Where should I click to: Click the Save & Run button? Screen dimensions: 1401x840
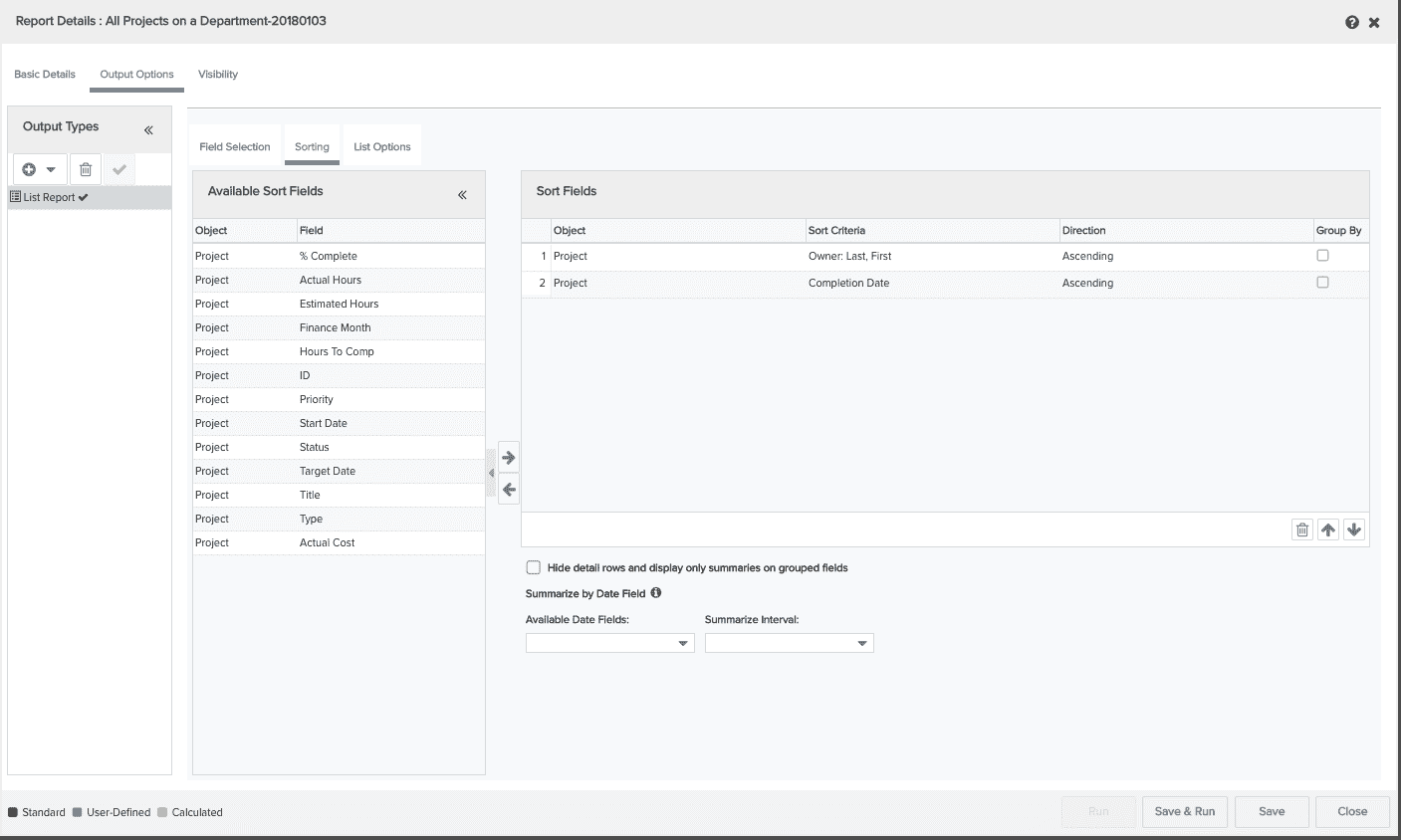tap(1185, 811)
